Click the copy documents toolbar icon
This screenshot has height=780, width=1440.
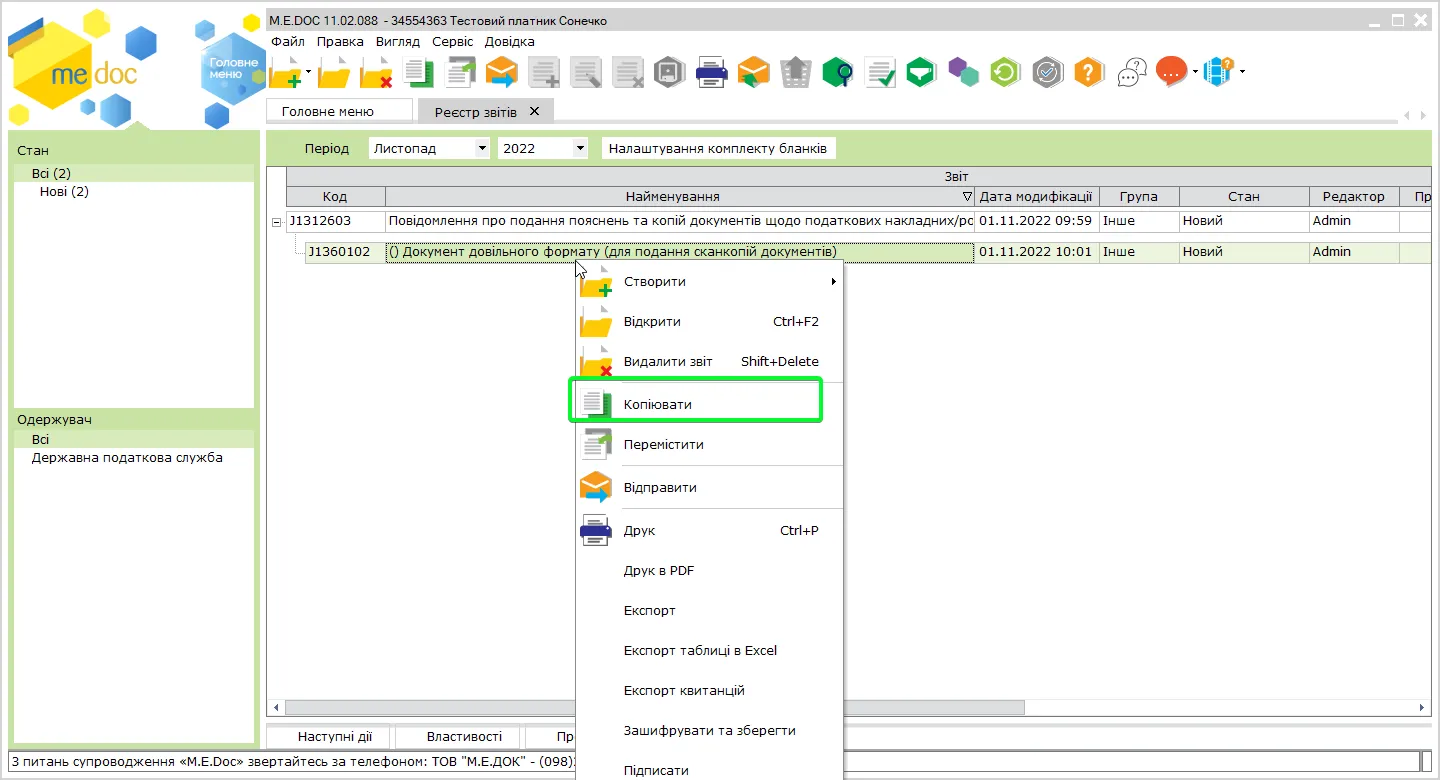pos(418,72)
